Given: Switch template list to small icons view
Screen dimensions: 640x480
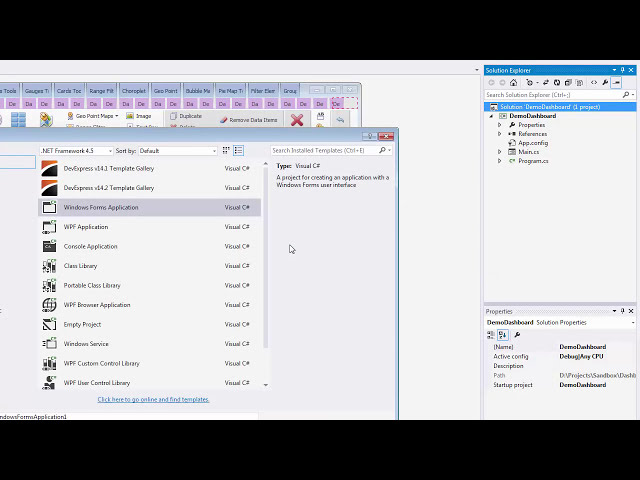Looking at the screenshot, I should click(226, 150).
